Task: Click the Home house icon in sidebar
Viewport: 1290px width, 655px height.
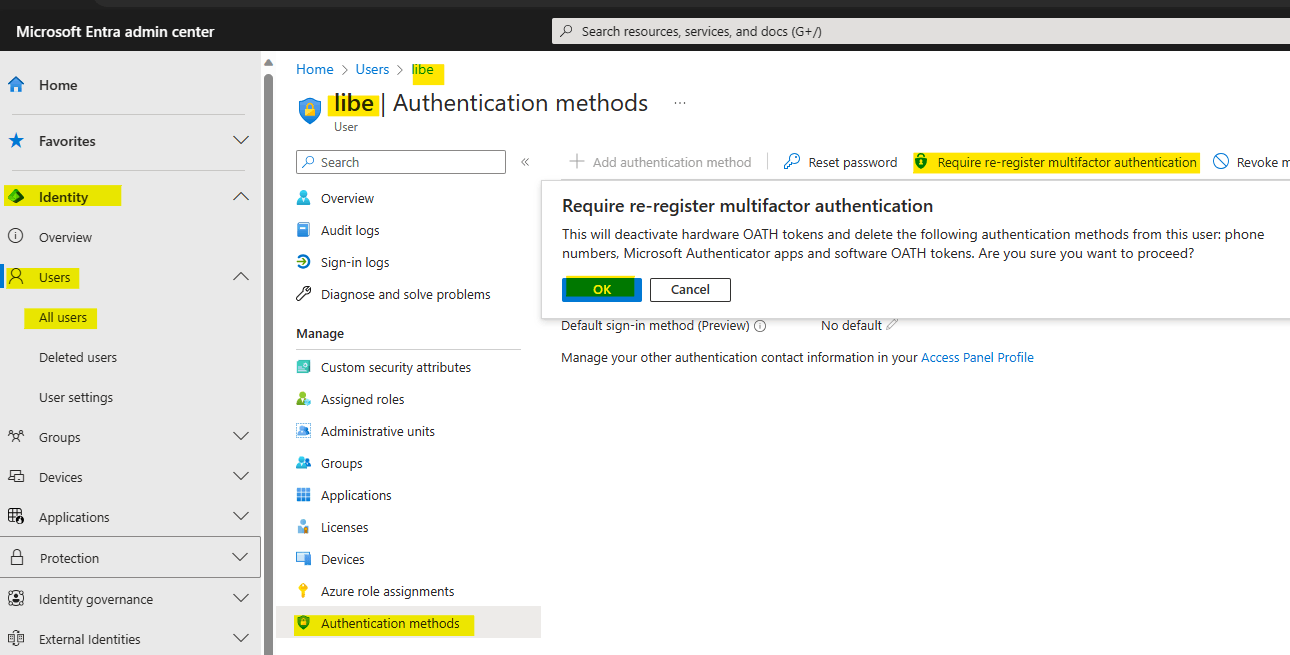Action: tap(16, 85)
